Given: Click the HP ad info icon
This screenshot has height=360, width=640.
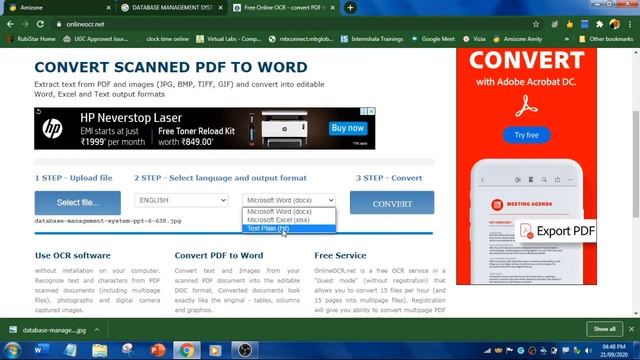Looking at the screenshot, I should tap(363, 111).
